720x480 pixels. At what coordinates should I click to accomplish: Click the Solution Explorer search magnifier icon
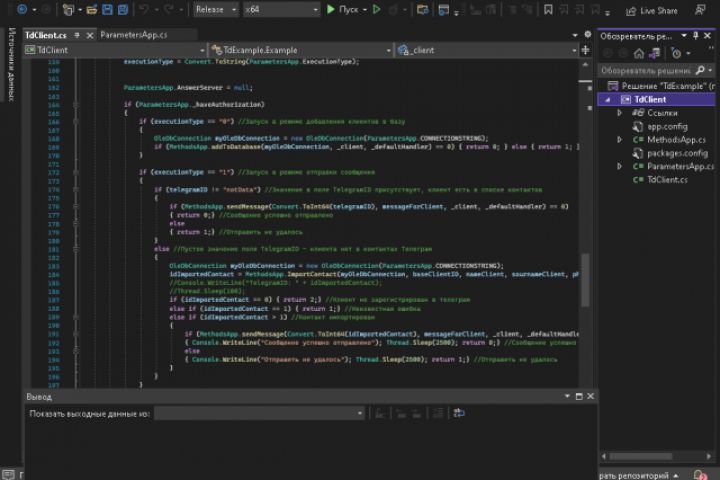[700, 70]
